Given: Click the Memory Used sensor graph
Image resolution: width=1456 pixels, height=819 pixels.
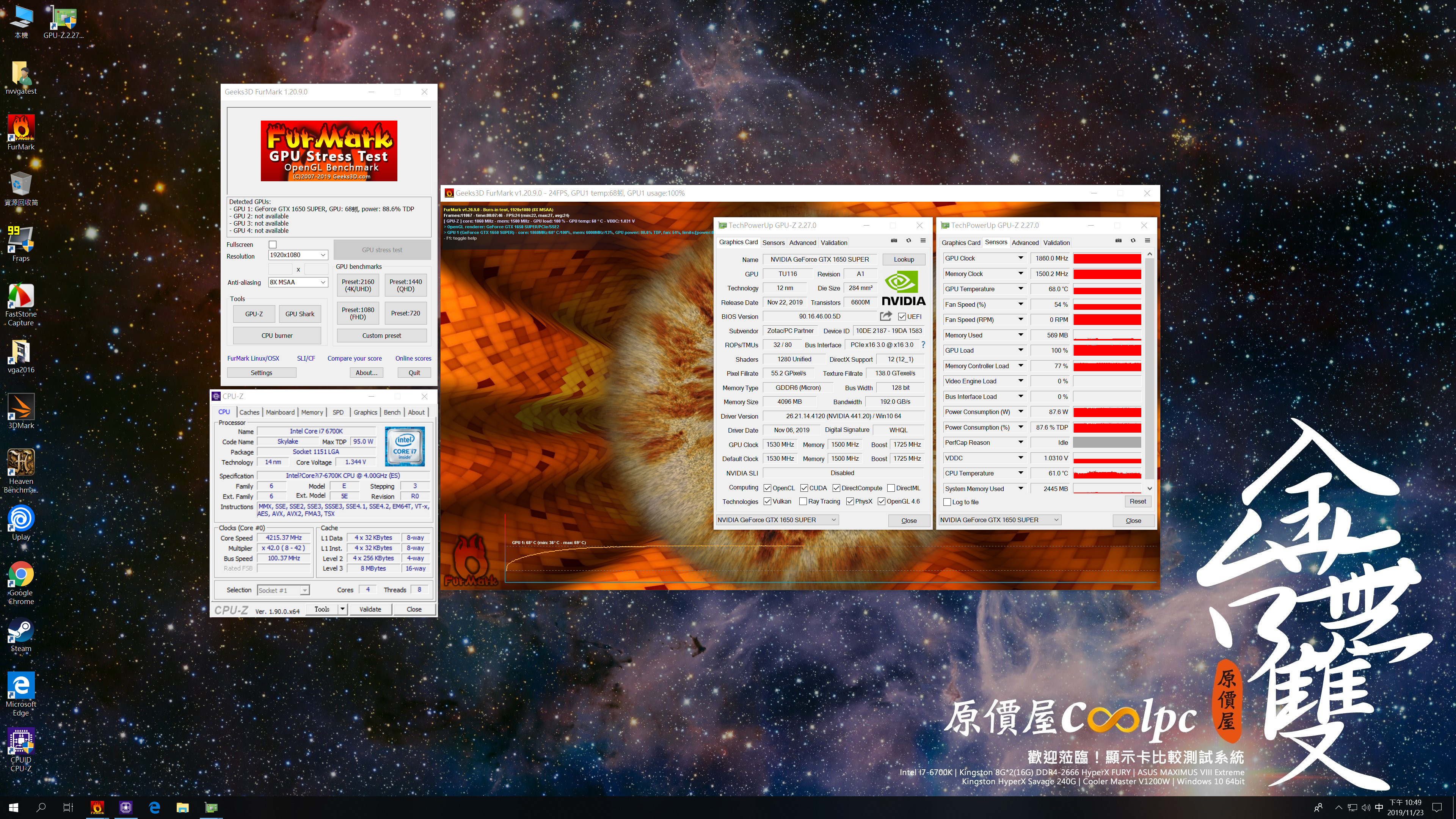Looking at the screenshot, I should 1107,335.
